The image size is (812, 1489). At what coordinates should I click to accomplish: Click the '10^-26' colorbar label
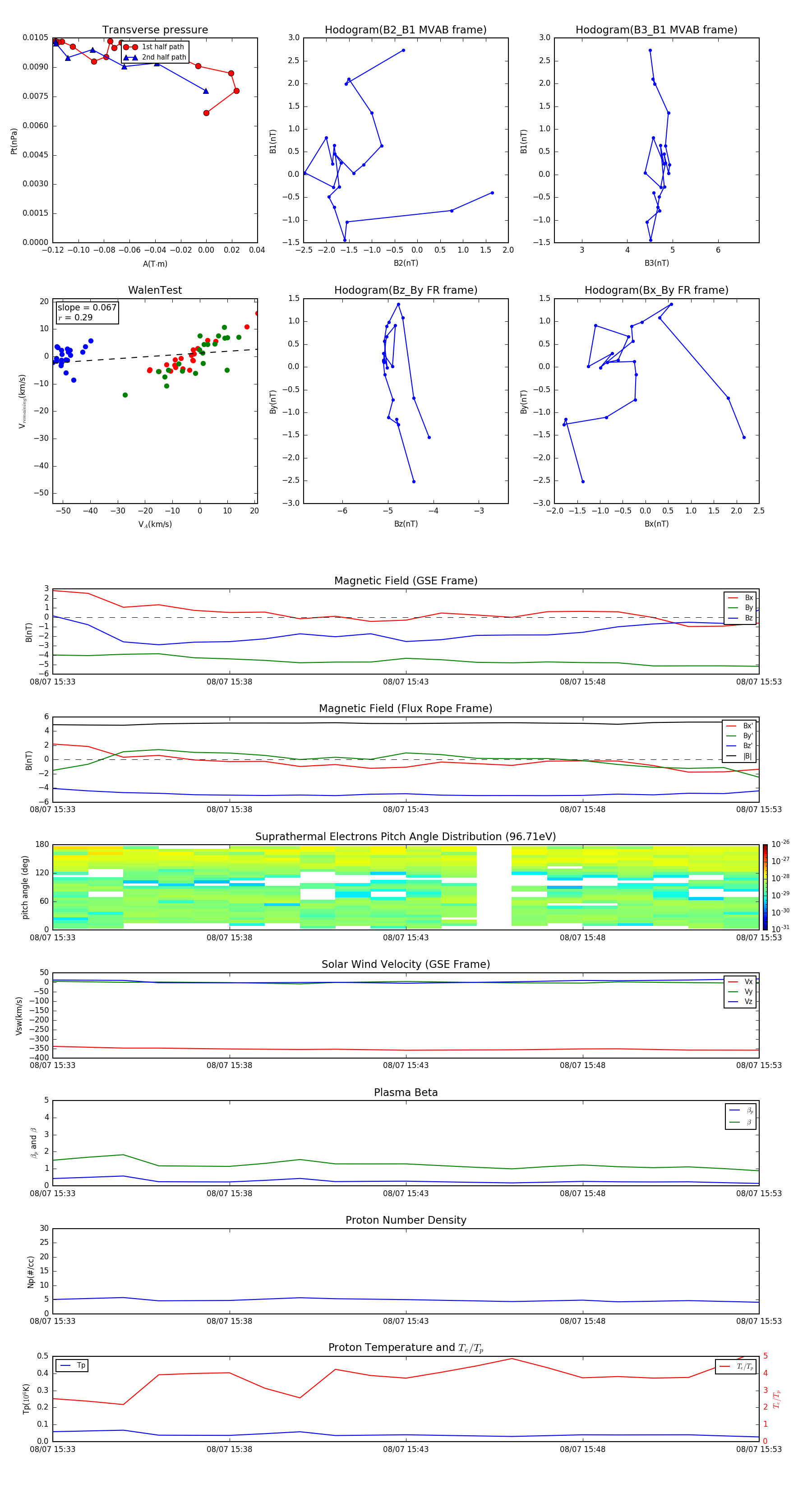(x=781, y=844)
